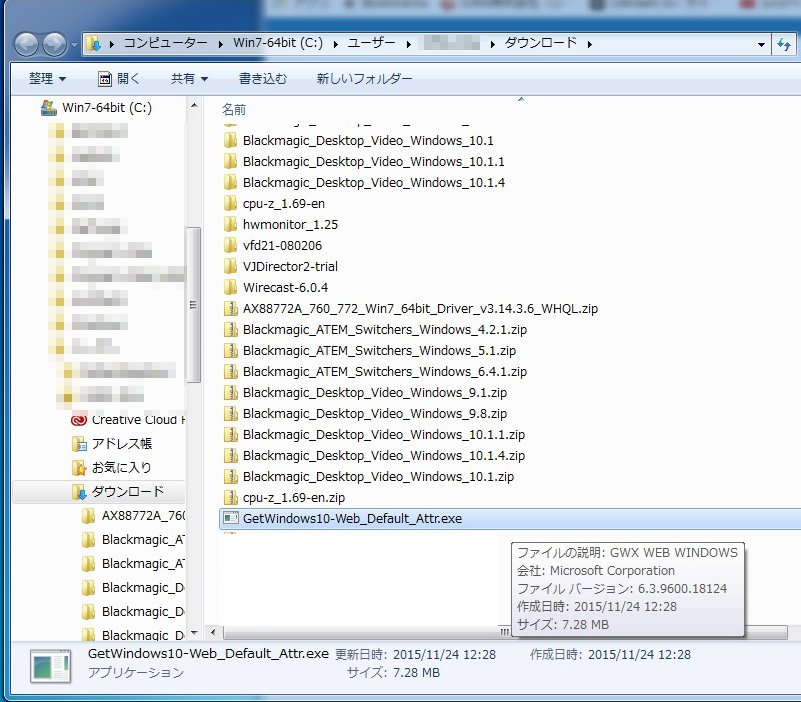
Task: Select zip icon of Blackmagic_Desktop_Video_Windows_10.1.4.zip
Action: 230,455
